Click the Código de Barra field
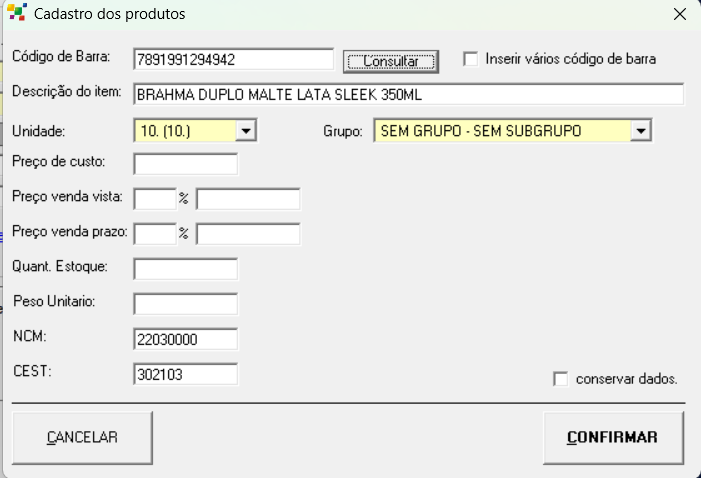The height and width of the screenshot is (478, 701). point(233,59)
